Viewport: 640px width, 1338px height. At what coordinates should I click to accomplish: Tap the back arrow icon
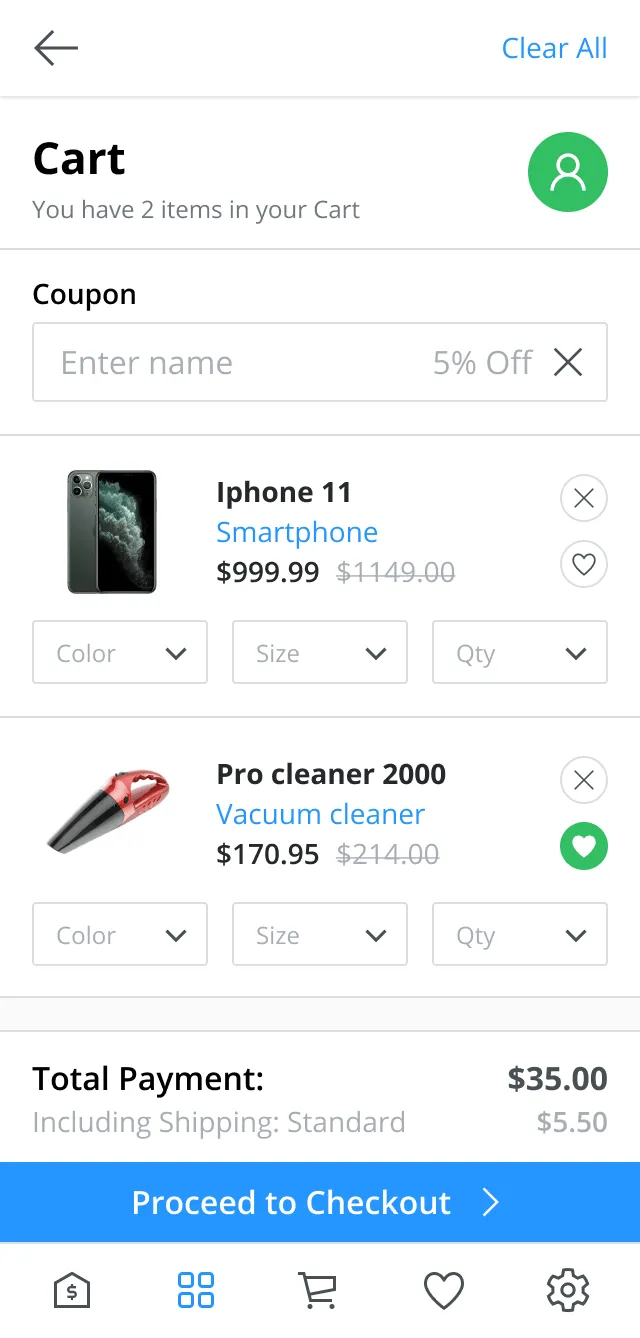(56, 48)
